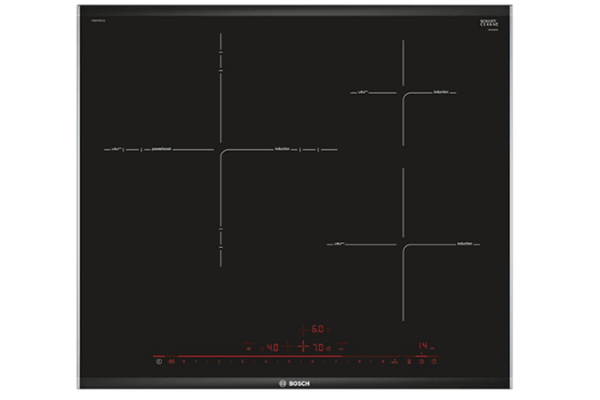Set power level 0 on the slider scale
Image resolution: width=600 pixels, height=400 pixels.
[x=184, y=361]
